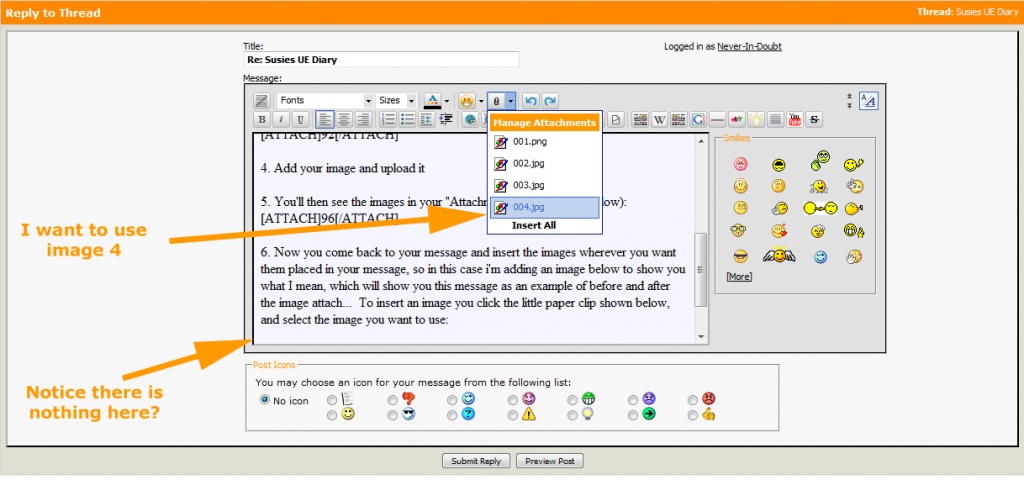The width and height of the screenshot is (1024, 480).
Task: Click into the Title text field
Action: pyautogui.click(x=420, y=60)
